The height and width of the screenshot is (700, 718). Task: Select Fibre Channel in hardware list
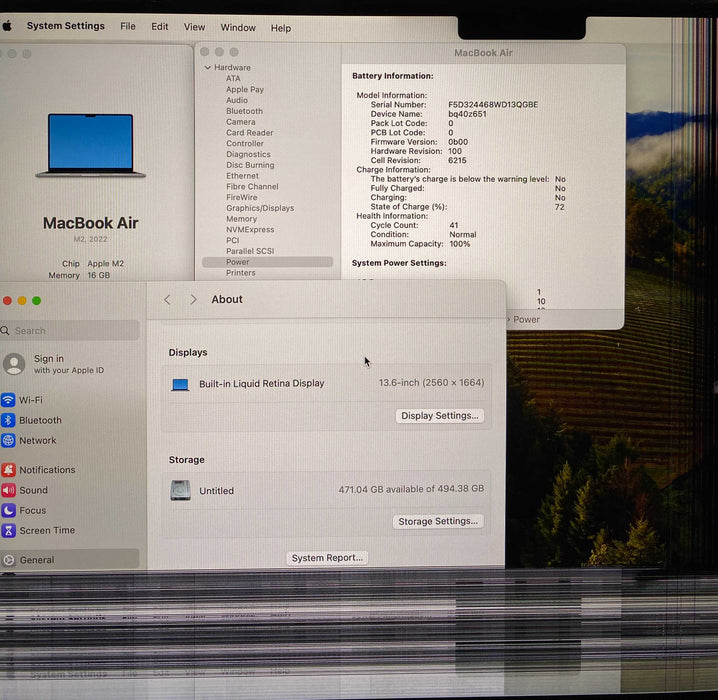coord(252,186)
